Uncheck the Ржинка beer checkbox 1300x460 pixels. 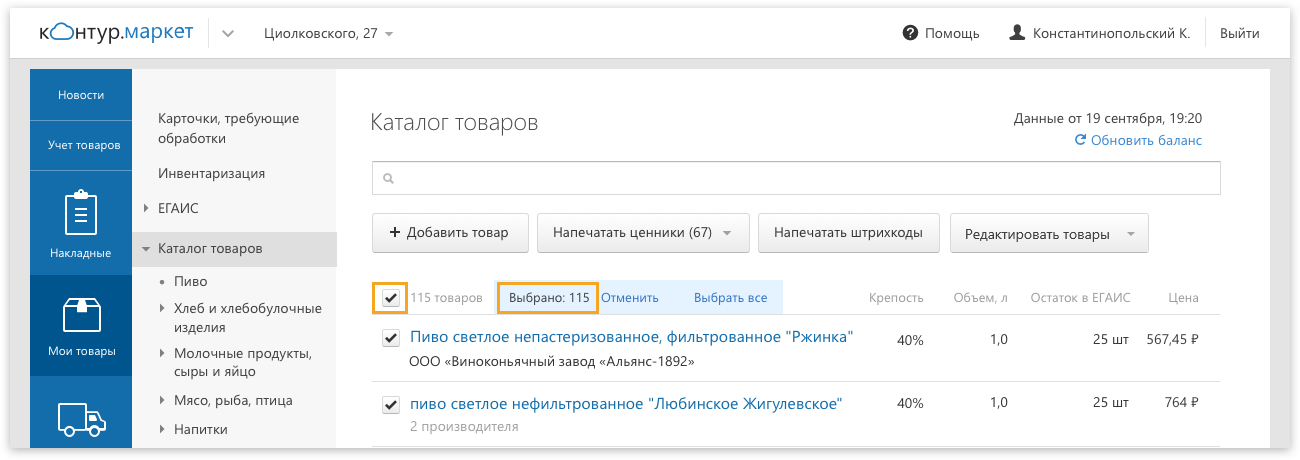391,339
